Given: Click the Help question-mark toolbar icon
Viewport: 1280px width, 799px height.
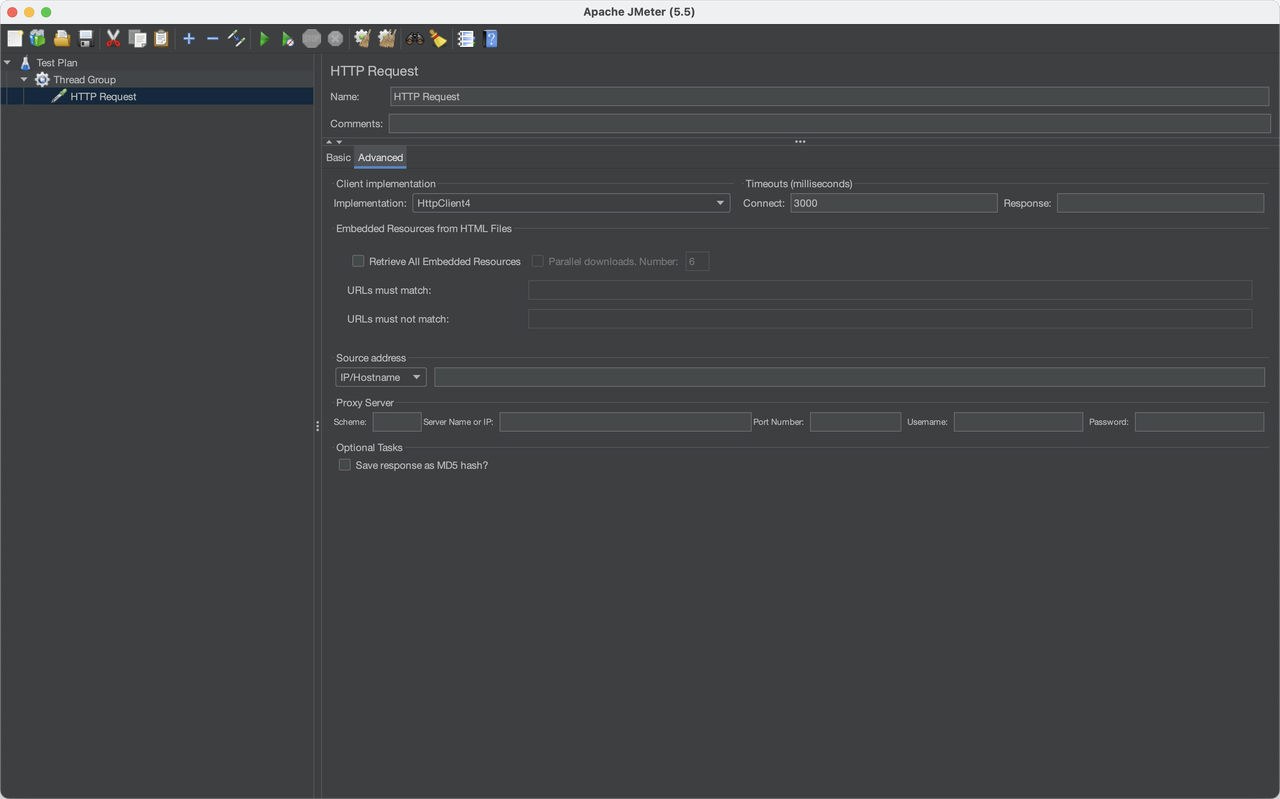Looking at the screenshot, I should click(x=490, y=38).
